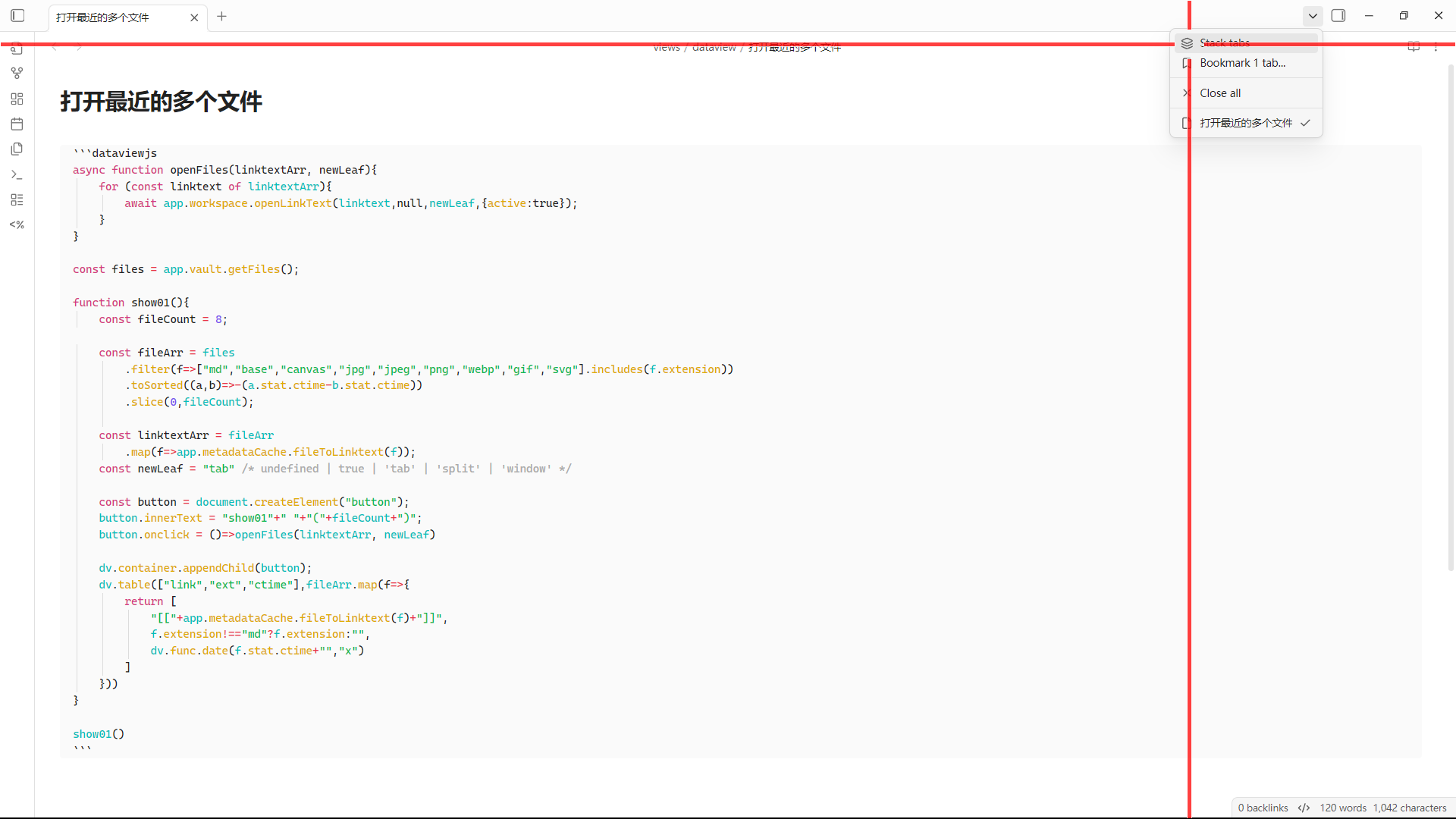Click the vertical scrollbar of the note
1456x819 pixels.
1451,318
